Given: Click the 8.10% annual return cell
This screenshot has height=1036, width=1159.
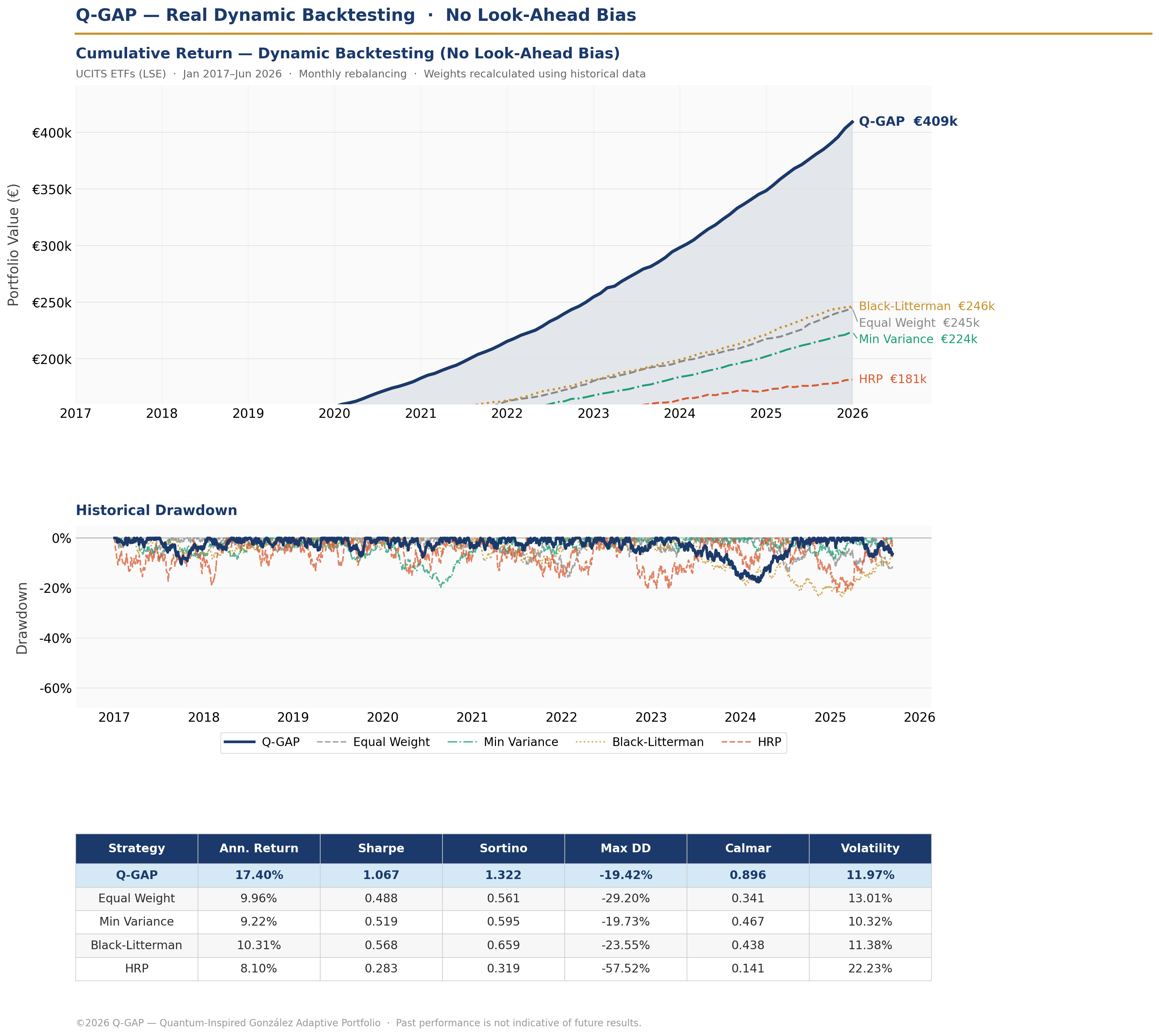Looking at the screenshot, I should click(259, 968).
